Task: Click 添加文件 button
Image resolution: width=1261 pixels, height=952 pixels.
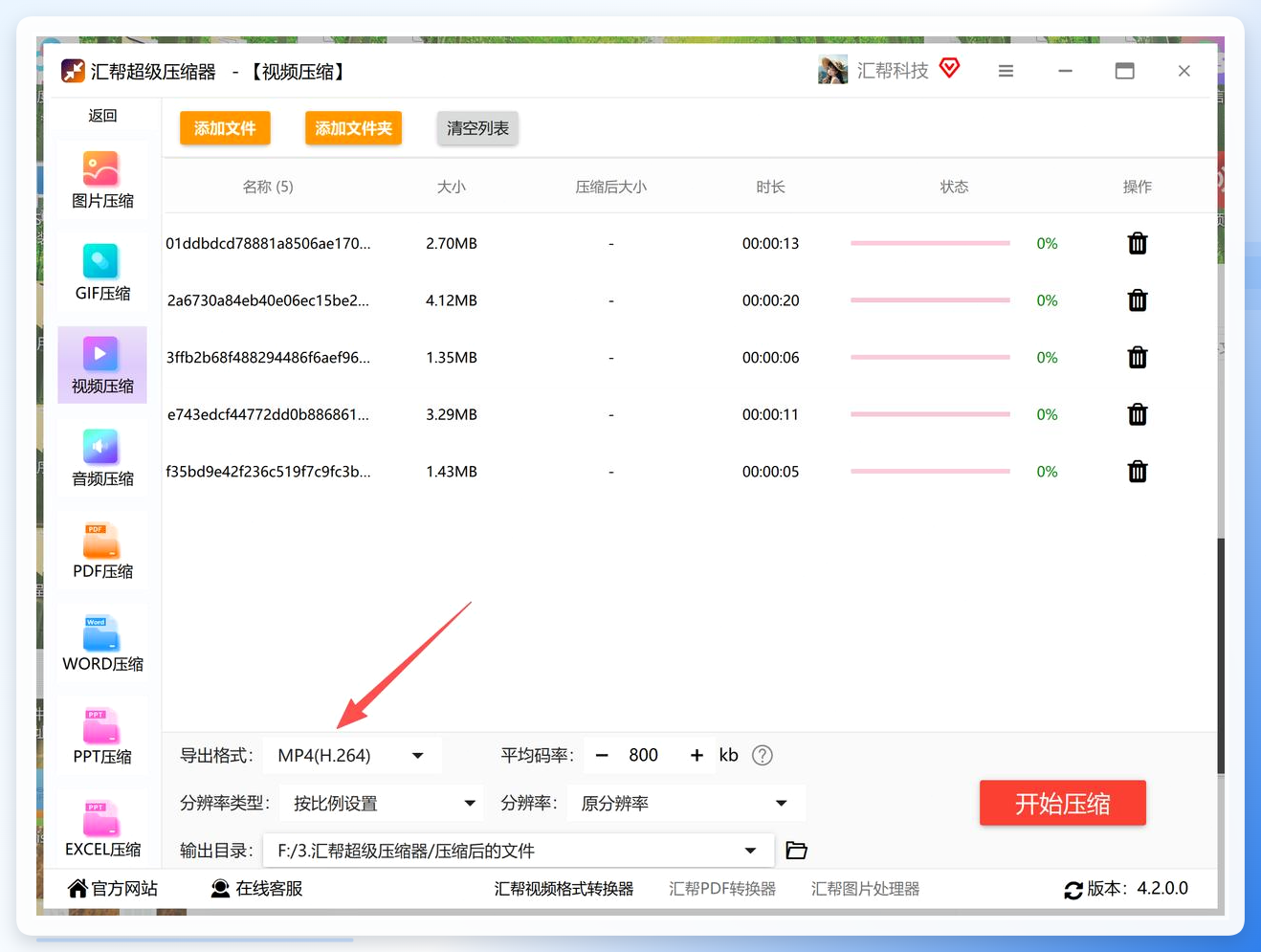Action: pos(225,128)
